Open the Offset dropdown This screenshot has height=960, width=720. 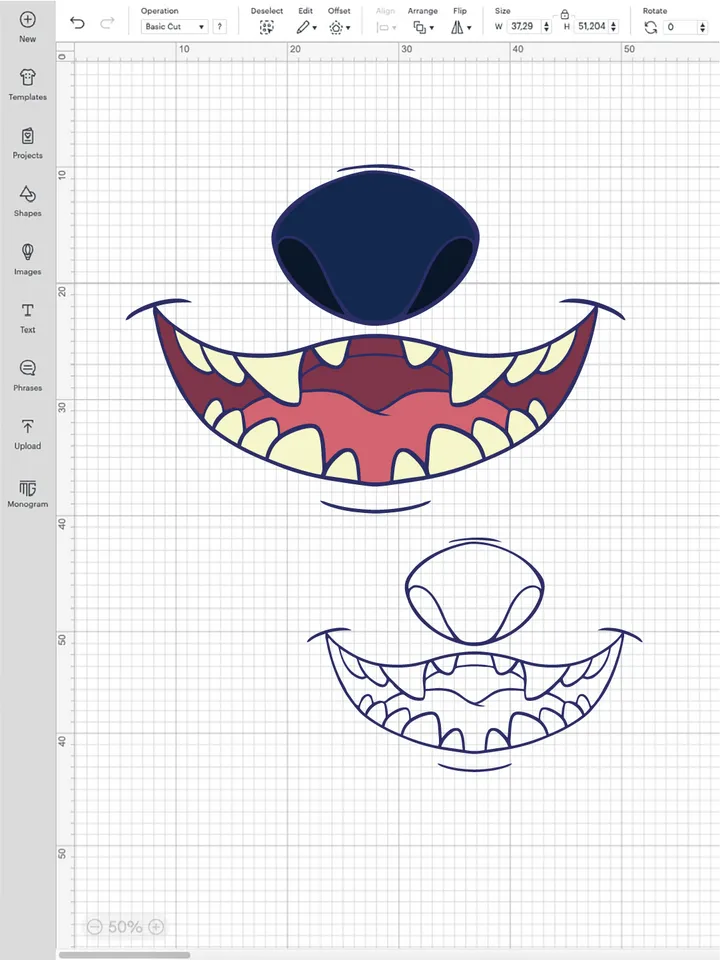pos(339,27)
